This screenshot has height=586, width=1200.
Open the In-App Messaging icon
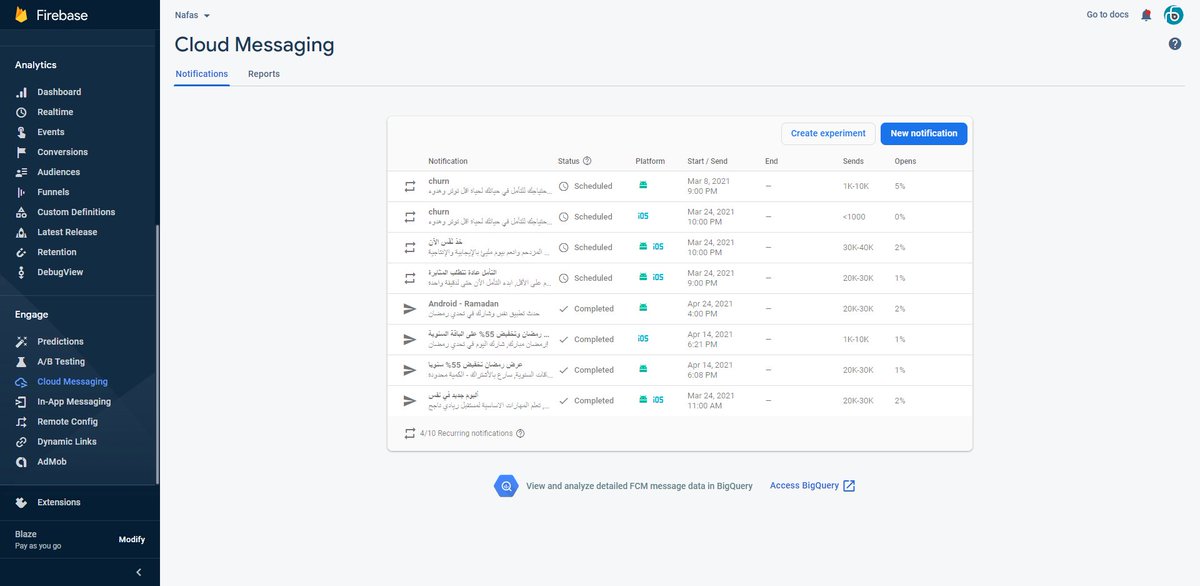click(21, 402)
